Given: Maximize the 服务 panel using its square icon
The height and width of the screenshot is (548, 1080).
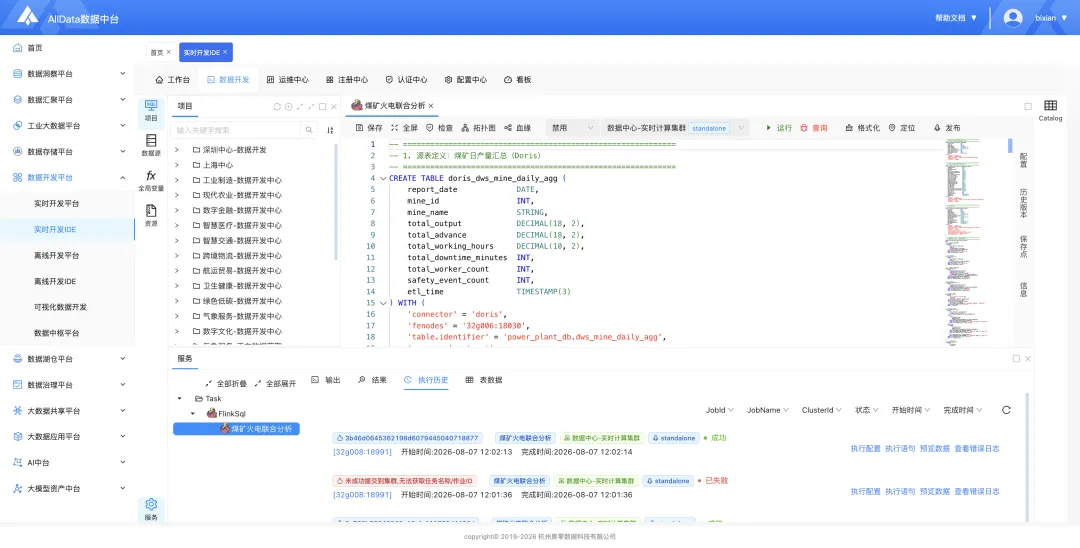Looking at the screenshot, I should tap(1016, 359).
